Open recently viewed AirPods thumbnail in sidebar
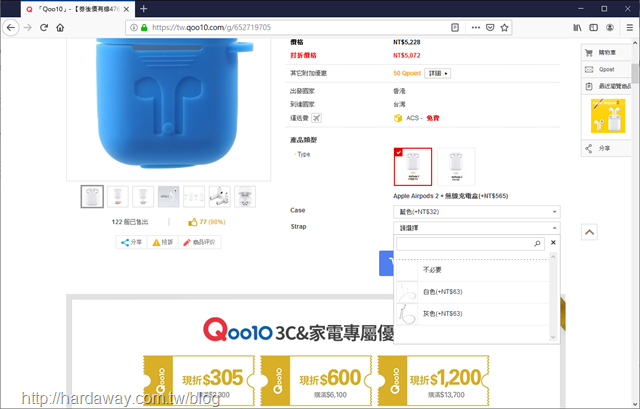 tap(608, 116)
